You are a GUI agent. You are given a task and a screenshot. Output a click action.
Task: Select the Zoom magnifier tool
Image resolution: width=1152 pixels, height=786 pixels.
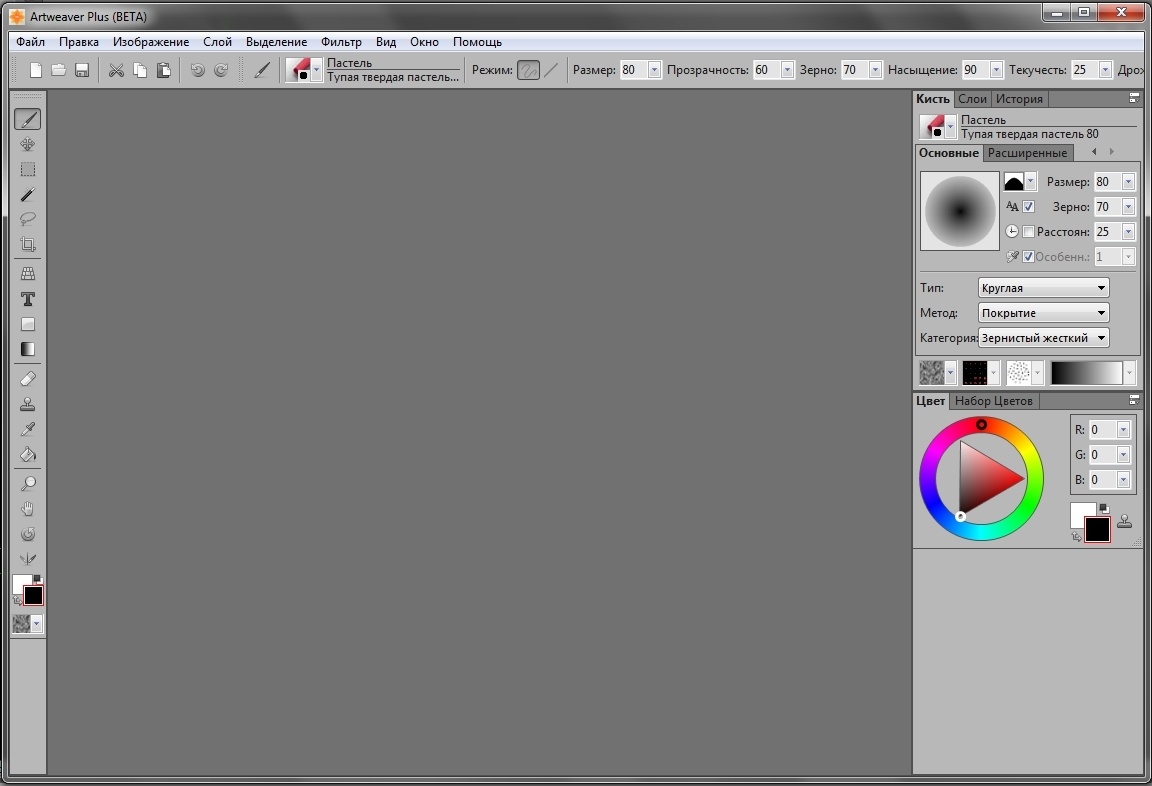point(27,483)
